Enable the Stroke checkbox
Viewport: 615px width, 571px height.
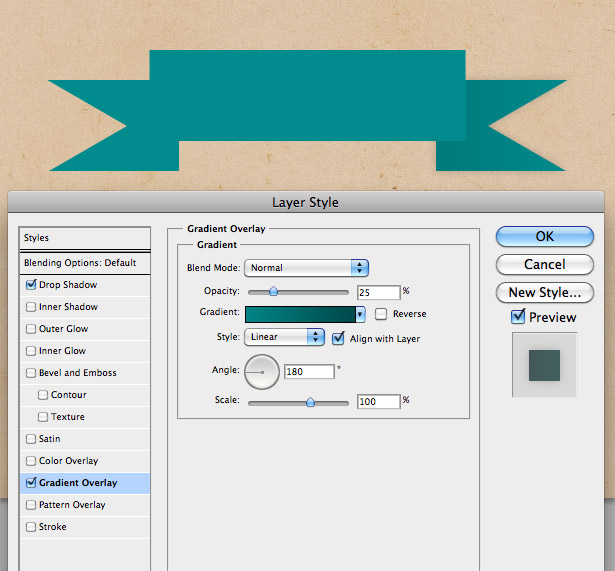[x=31, y=527]
